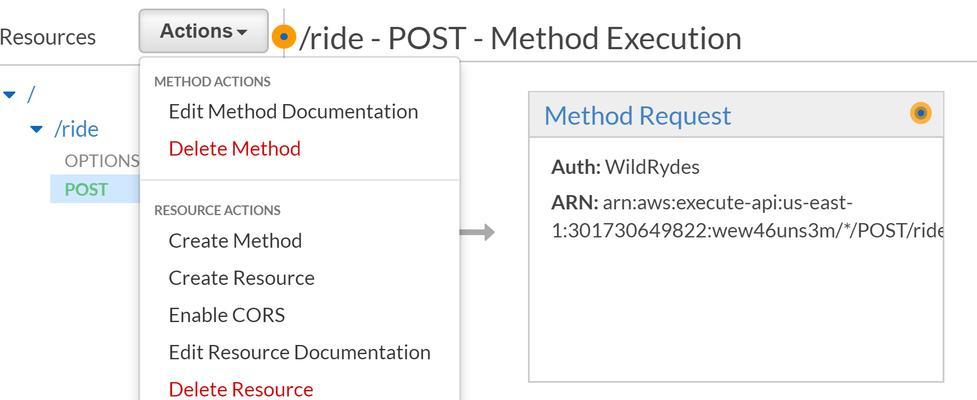This screenshot has width=977, height=400.
Task: Open the Method Request link
Action: (x=637, y=116)
